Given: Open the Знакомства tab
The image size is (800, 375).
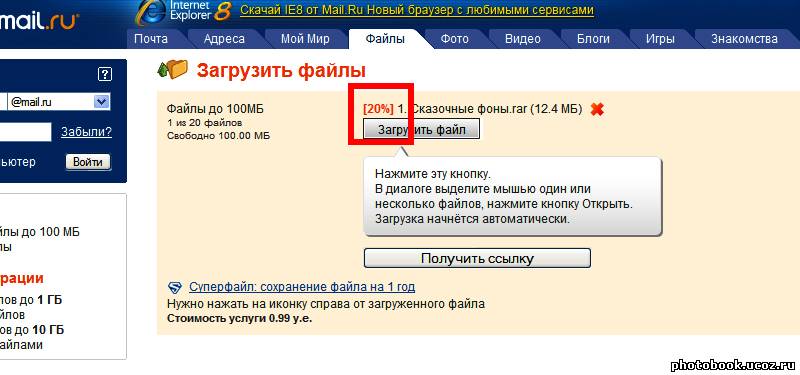Looking at the screenshot, I should pos(744,39).
